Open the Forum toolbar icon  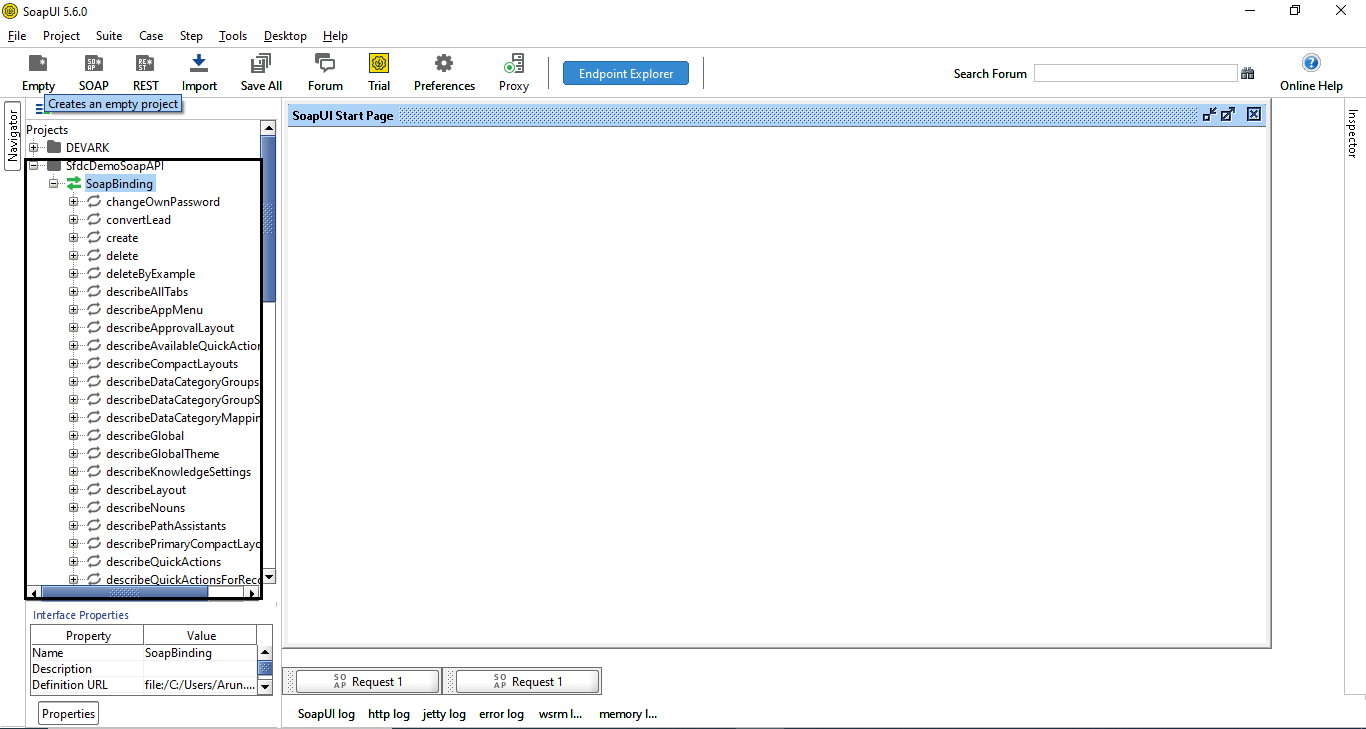pyautogui.click(x=325, y=72)
